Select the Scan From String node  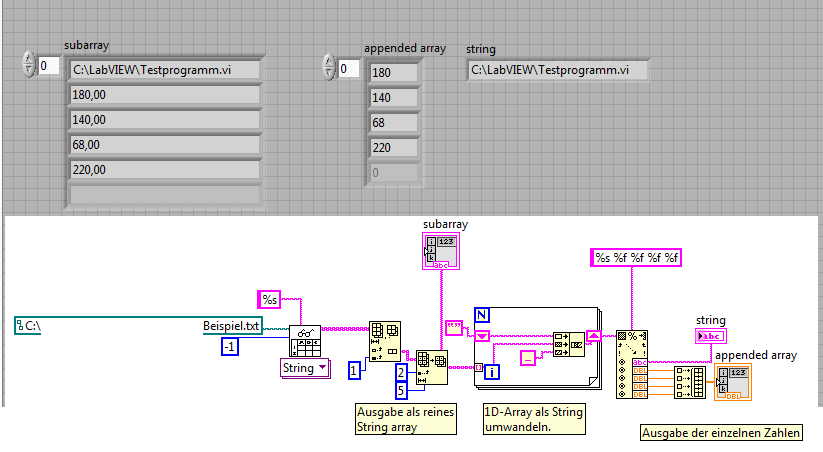click(632, 364)
